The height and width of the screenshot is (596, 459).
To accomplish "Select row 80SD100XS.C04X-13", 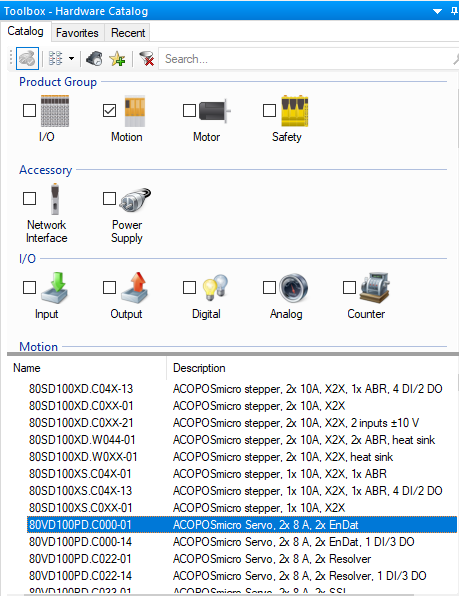I will coord(242,491).
